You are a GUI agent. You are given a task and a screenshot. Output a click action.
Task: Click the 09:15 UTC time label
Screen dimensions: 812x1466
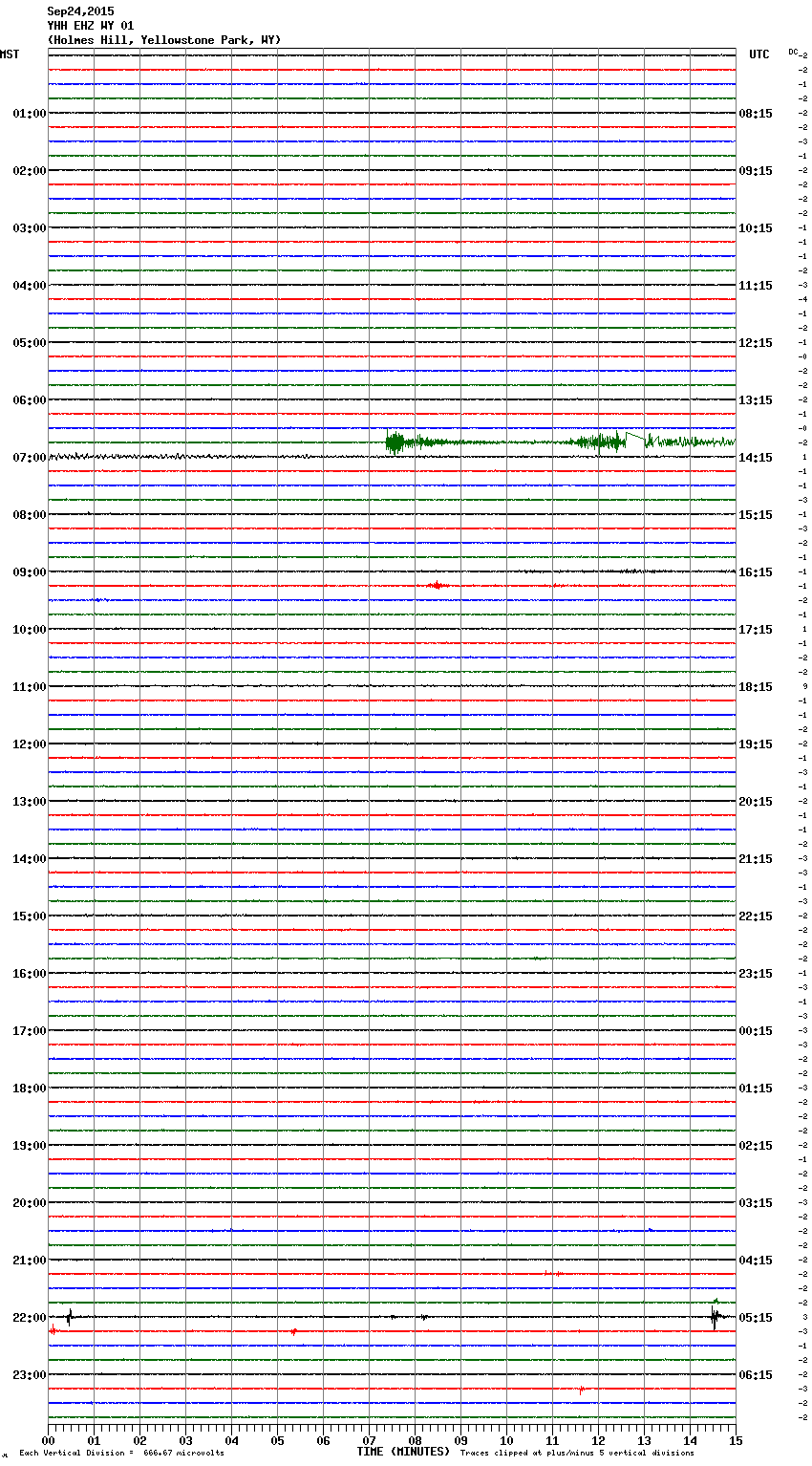click(x=756, y=171)
